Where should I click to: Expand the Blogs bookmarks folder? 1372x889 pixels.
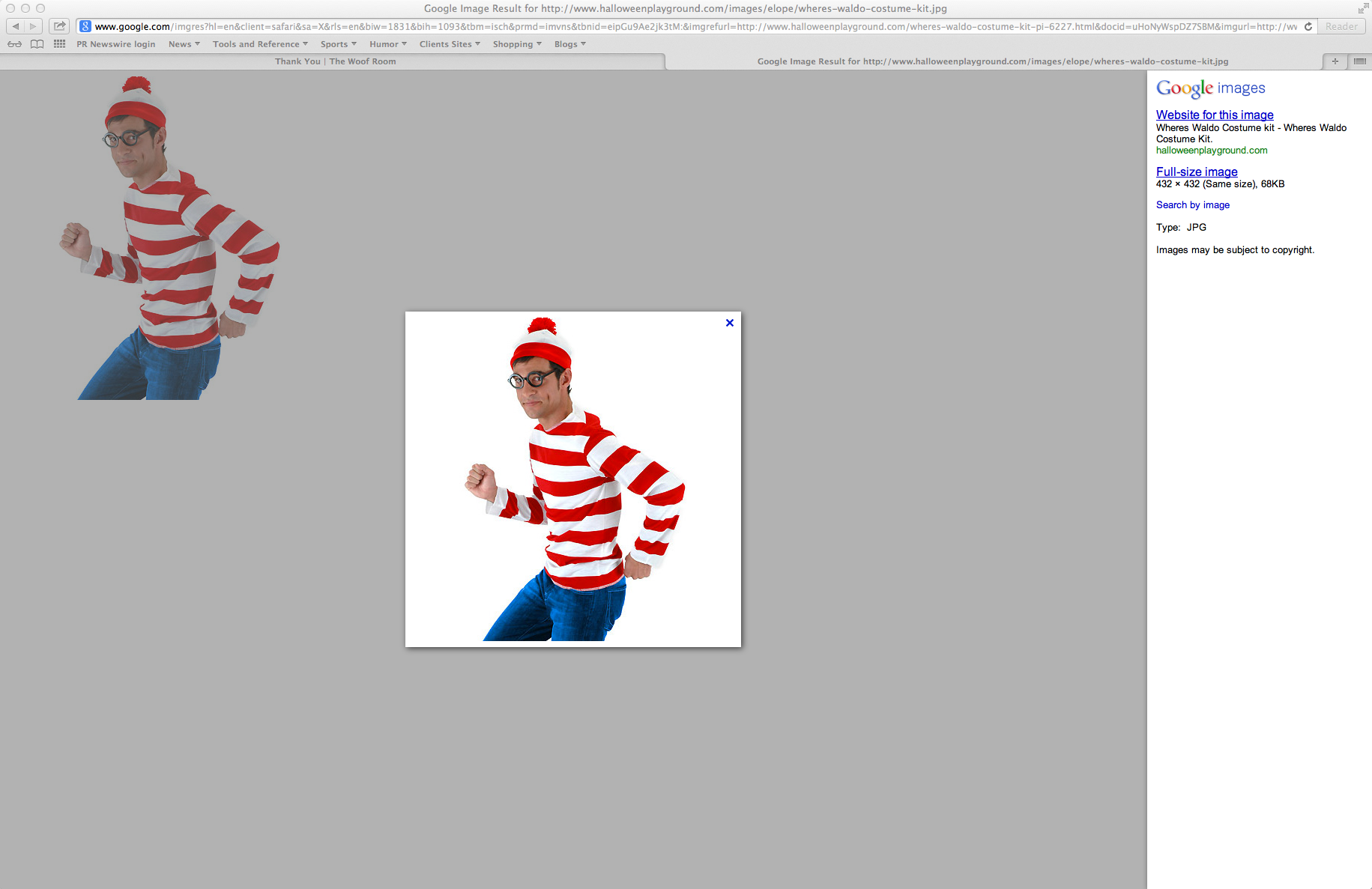click(x=570, y=44)
